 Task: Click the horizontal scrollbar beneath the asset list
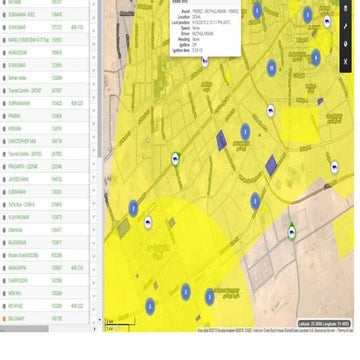[x=24, y=329]
